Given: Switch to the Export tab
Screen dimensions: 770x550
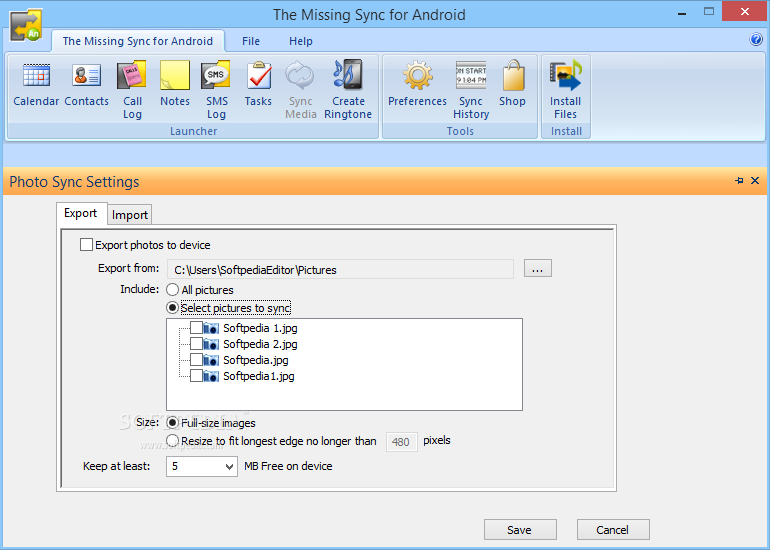Looking at the screenshot, I should (81, 213).
